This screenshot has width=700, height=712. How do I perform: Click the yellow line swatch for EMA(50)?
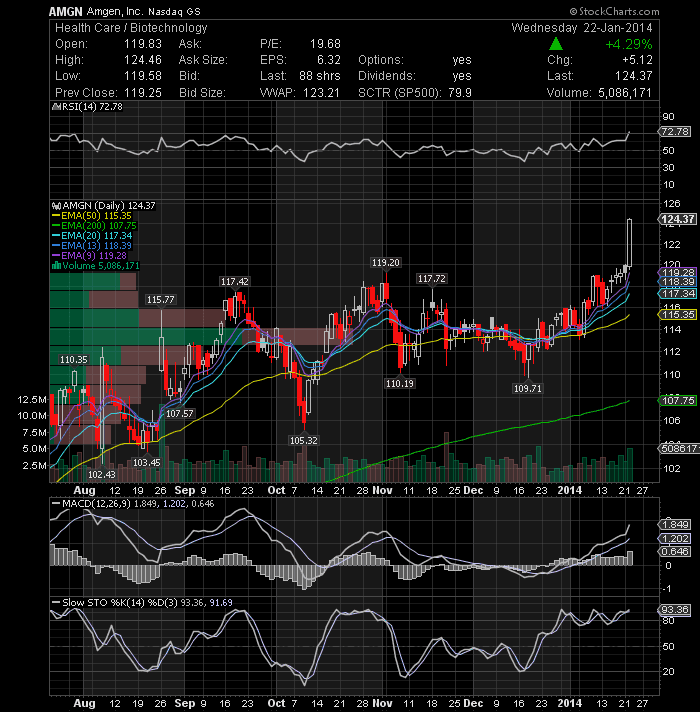pyautogui.click(x=56, y=216)
